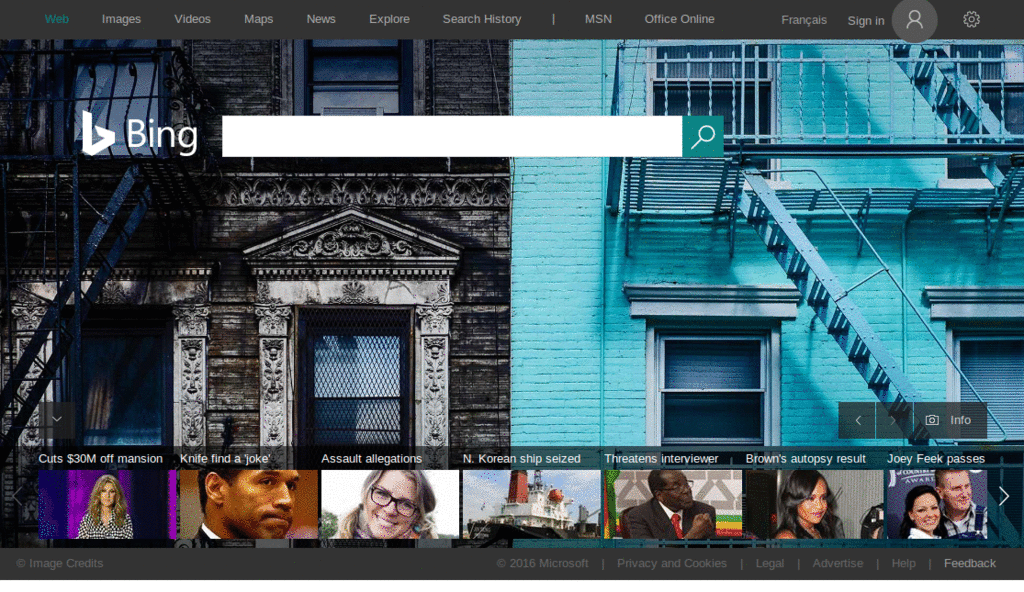Open the Legal footer link
The height and width of the screenshot is (592, 1024).
click(x=769, y=563)
